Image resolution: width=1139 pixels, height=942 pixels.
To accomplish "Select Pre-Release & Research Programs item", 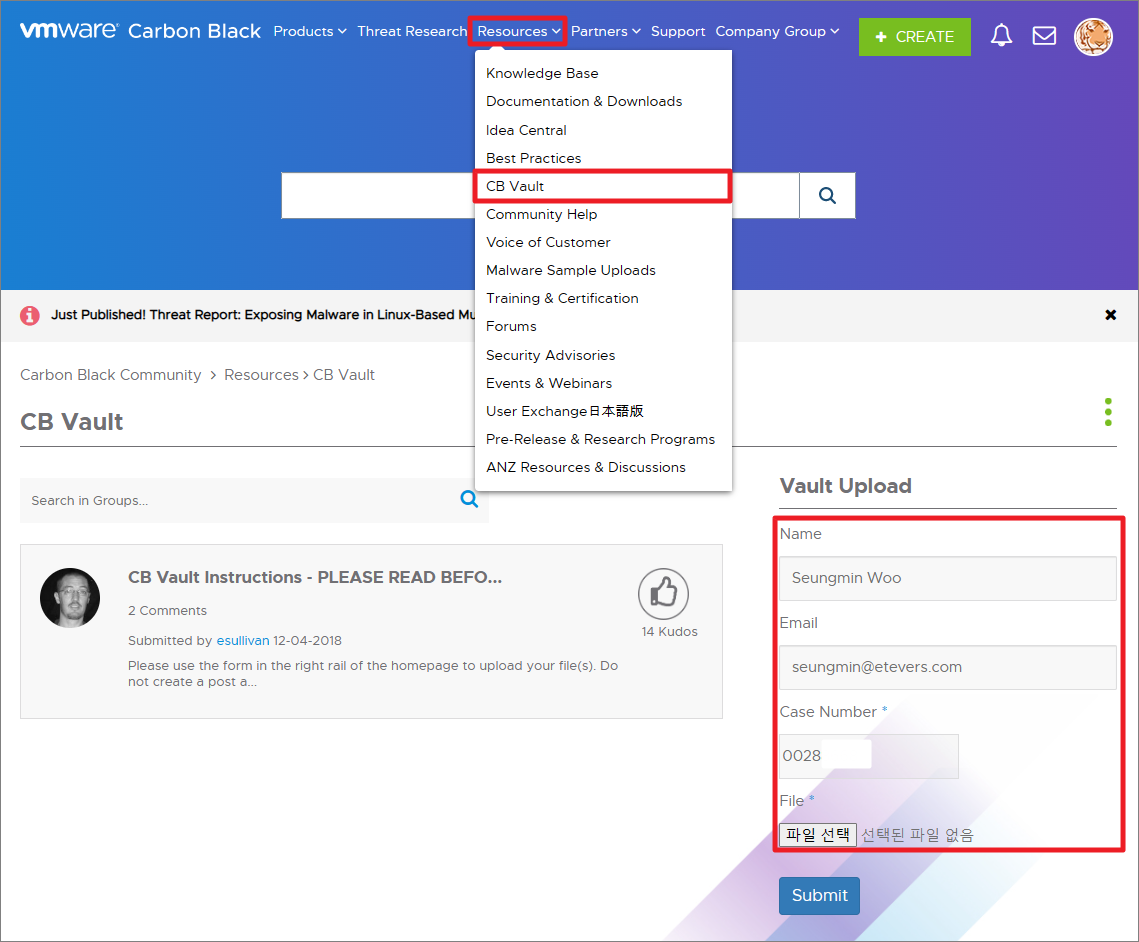I will pyautogui.click(x=600, y=439).
